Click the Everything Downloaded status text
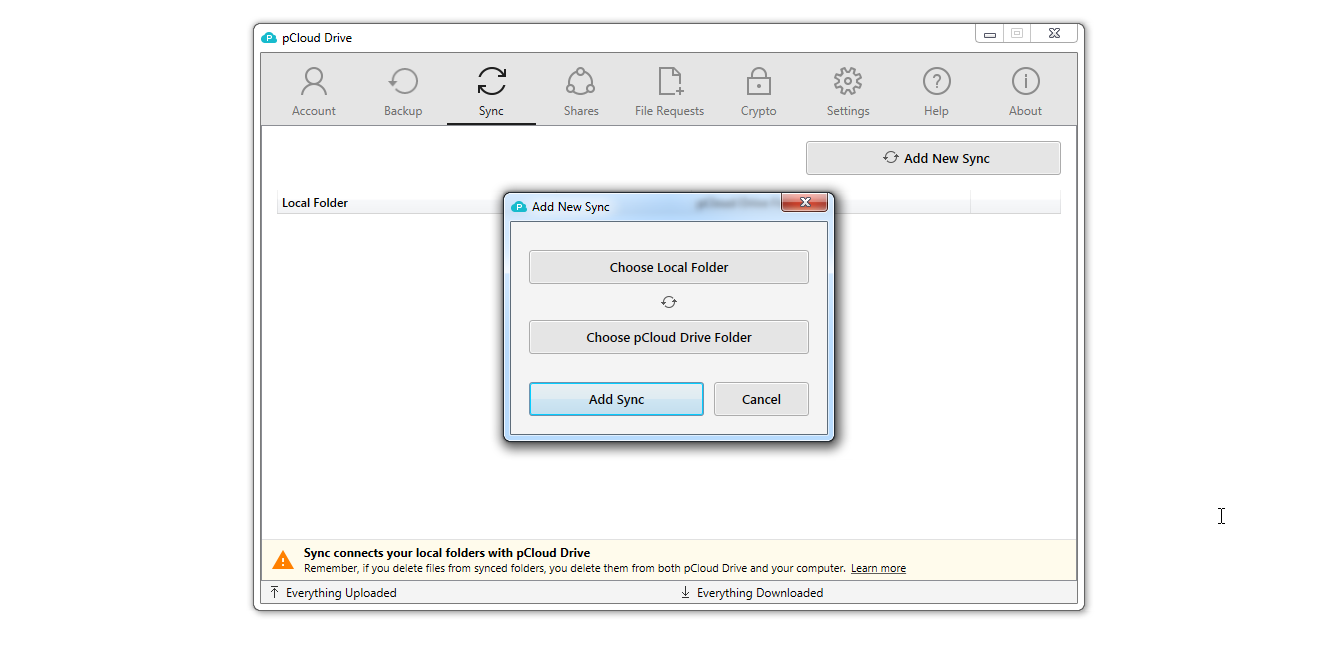 pos(760,593)
